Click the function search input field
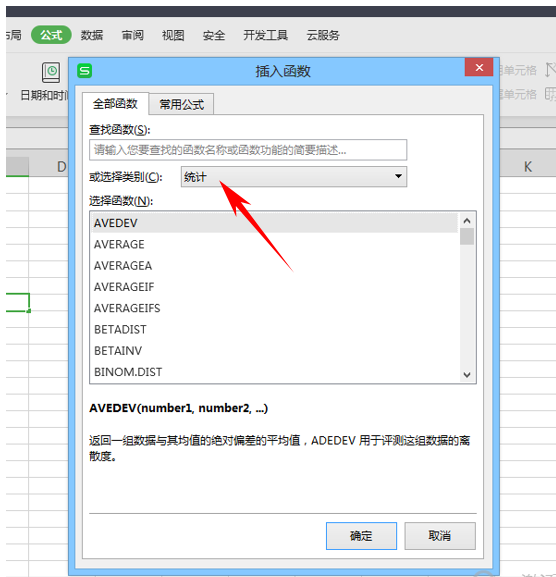Screen dimensions: 556x577 click(x=248, y=150)
